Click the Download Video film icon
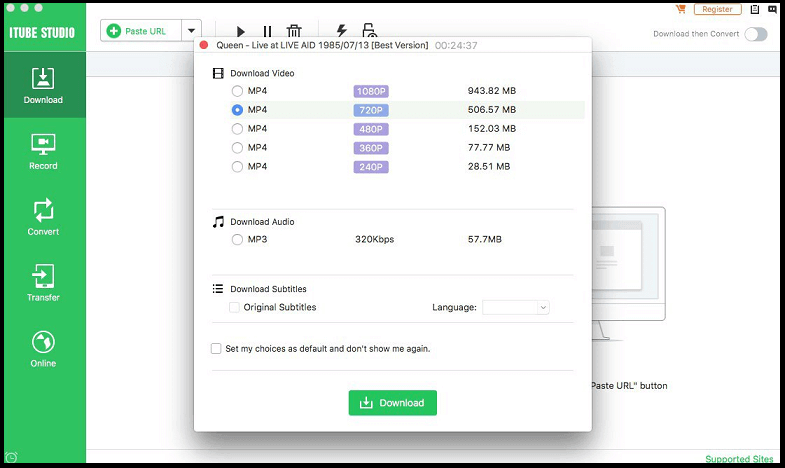 [x=218, y=74]
